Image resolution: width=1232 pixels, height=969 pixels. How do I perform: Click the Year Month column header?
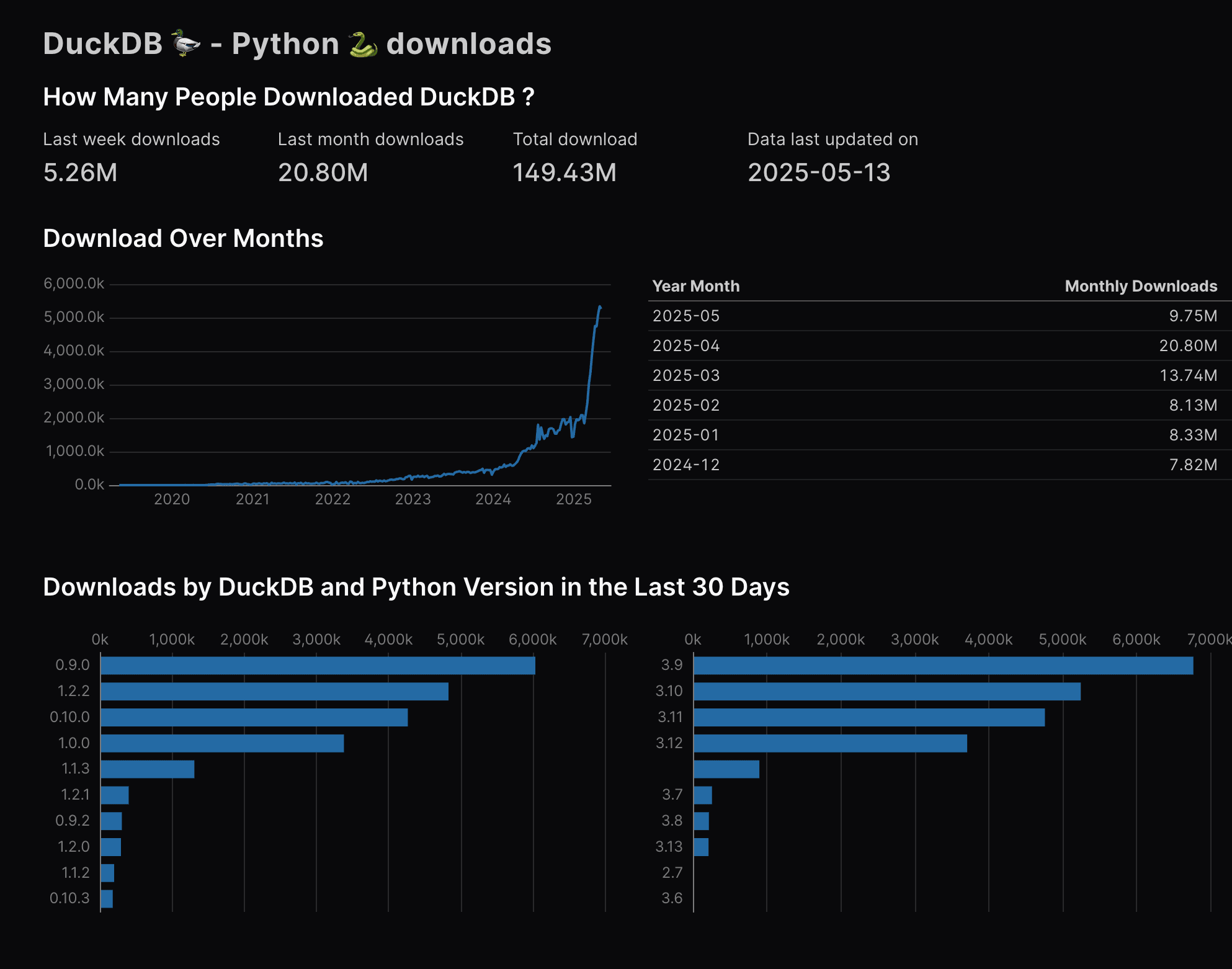coord(696,286)
